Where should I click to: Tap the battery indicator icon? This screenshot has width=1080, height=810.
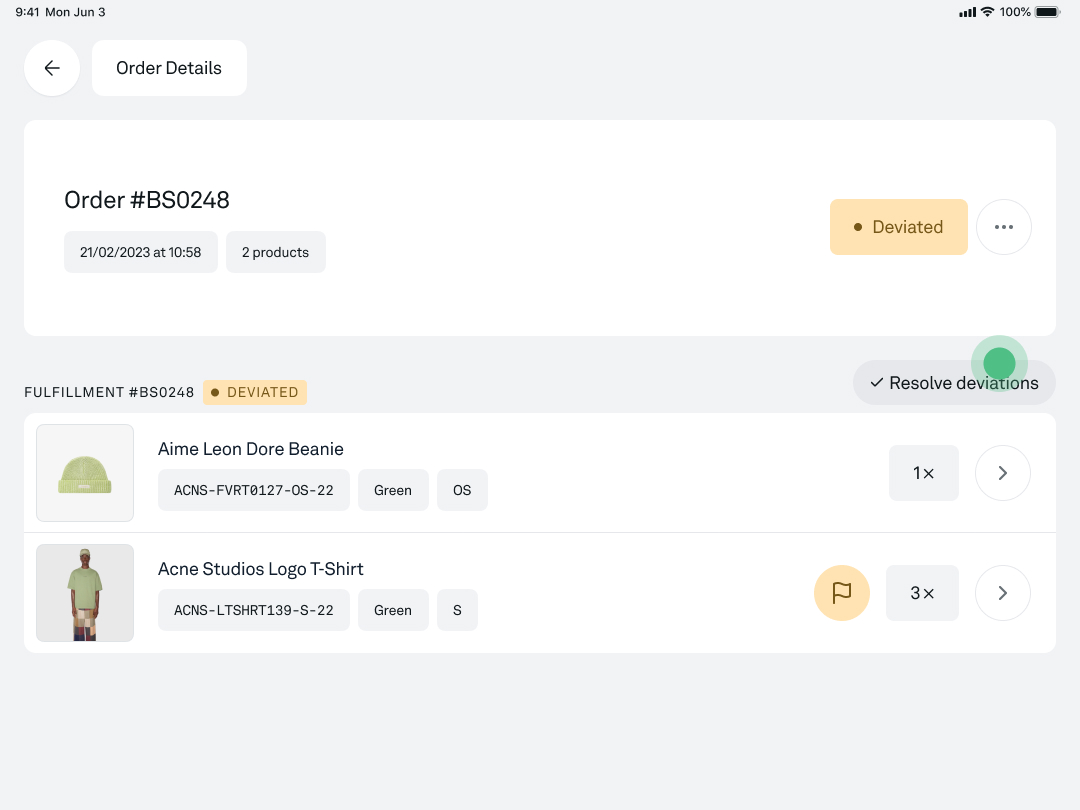1047,12
